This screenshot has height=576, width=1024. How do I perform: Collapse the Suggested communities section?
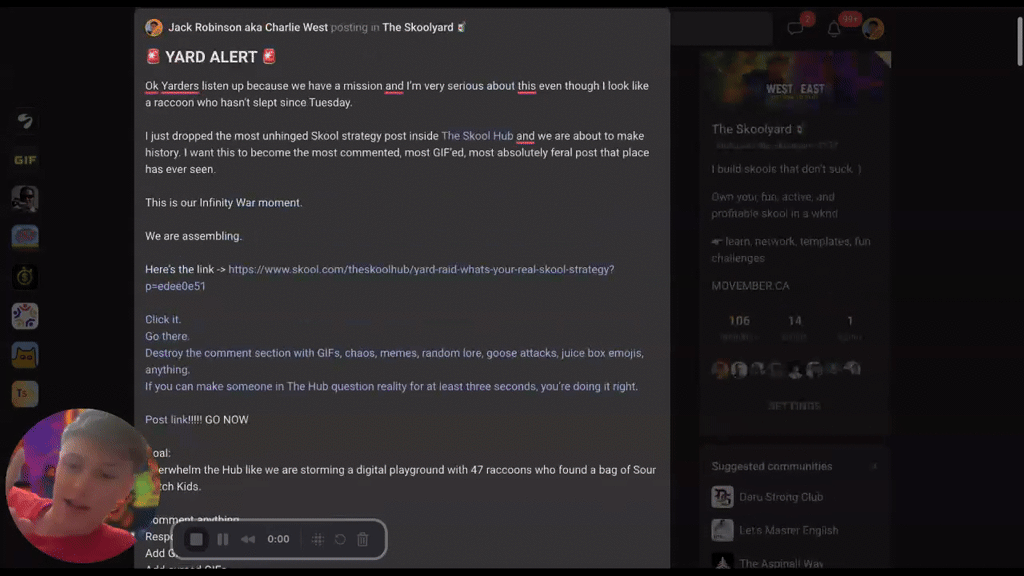pyautogui.click(x=874, y=466)
